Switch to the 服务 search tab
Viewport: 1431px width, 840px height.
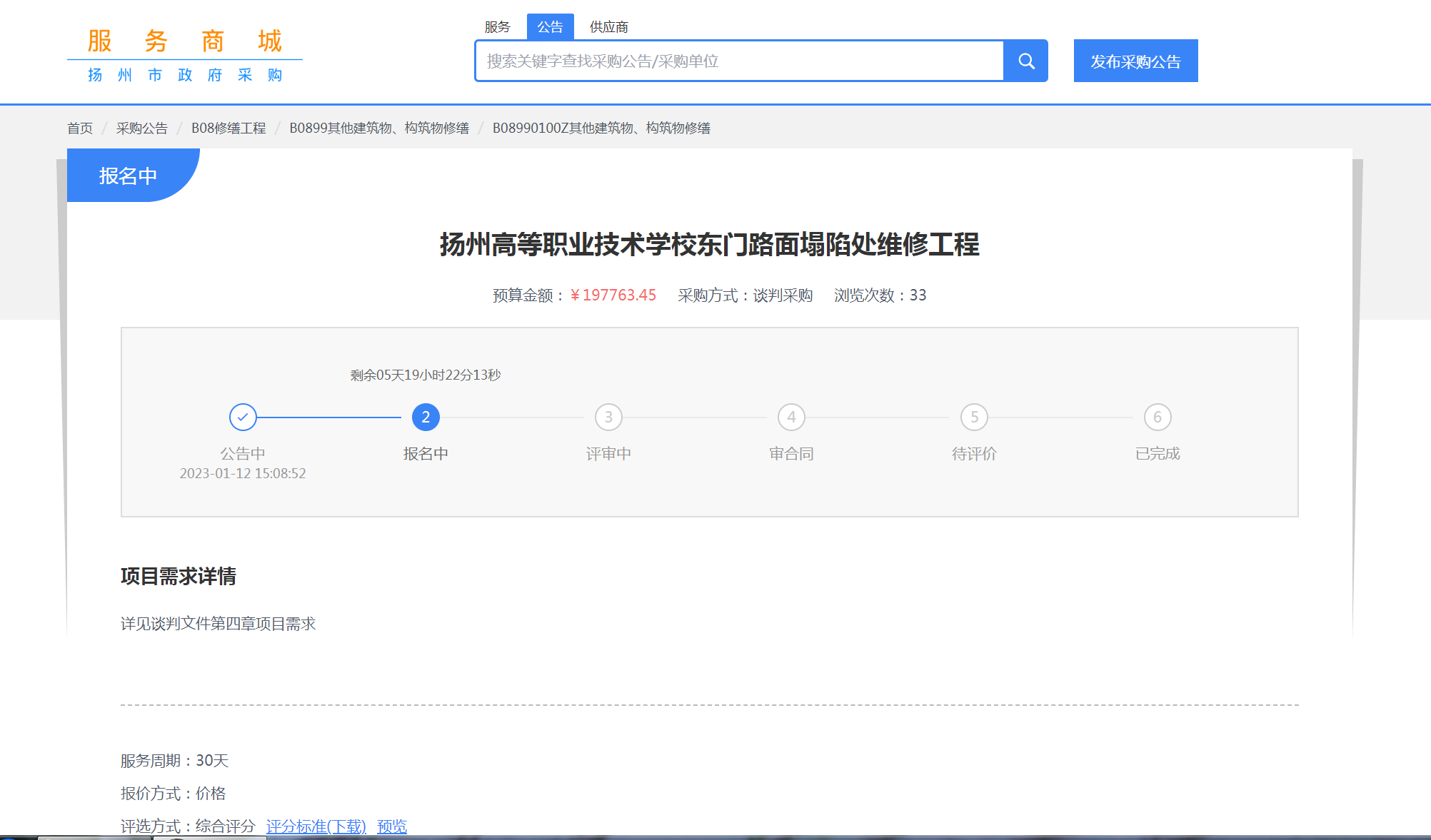[497, 27]
